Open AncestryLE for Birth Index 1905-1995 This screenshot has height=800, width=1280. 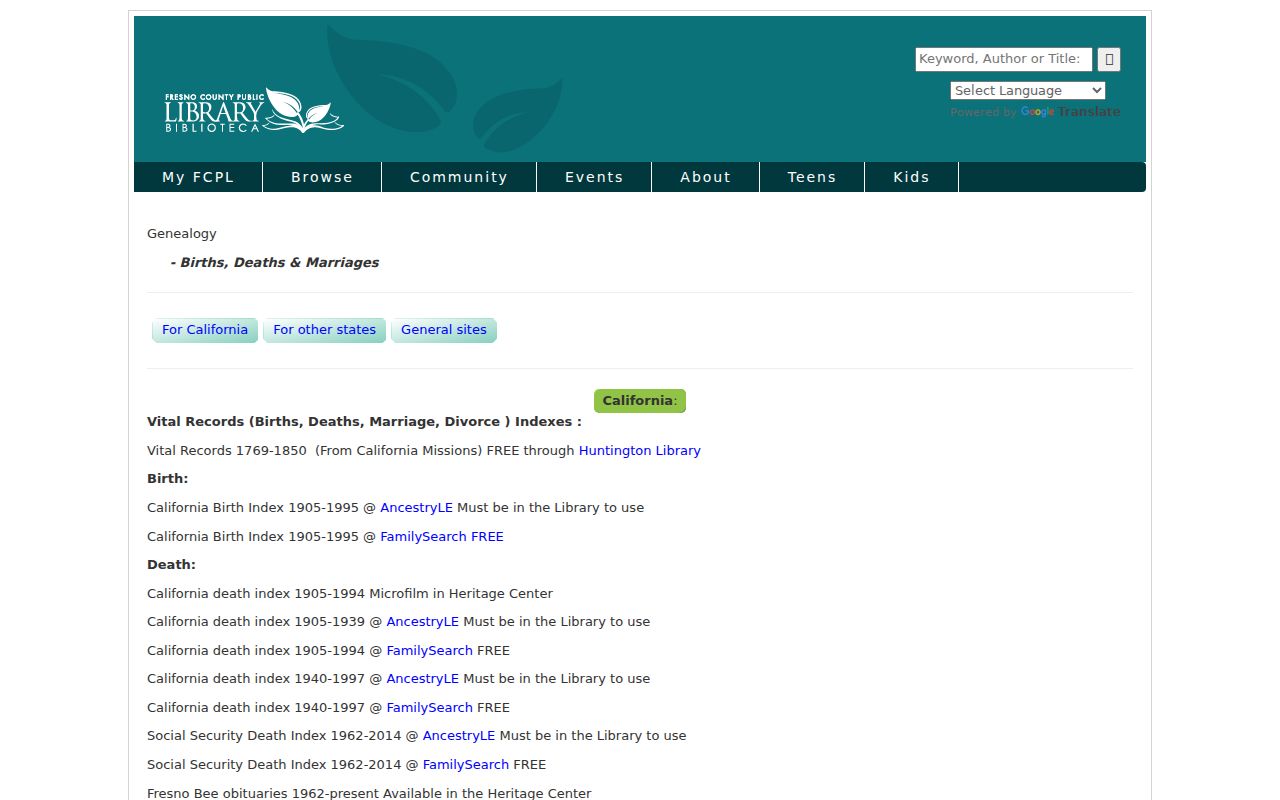click(416, 508)
